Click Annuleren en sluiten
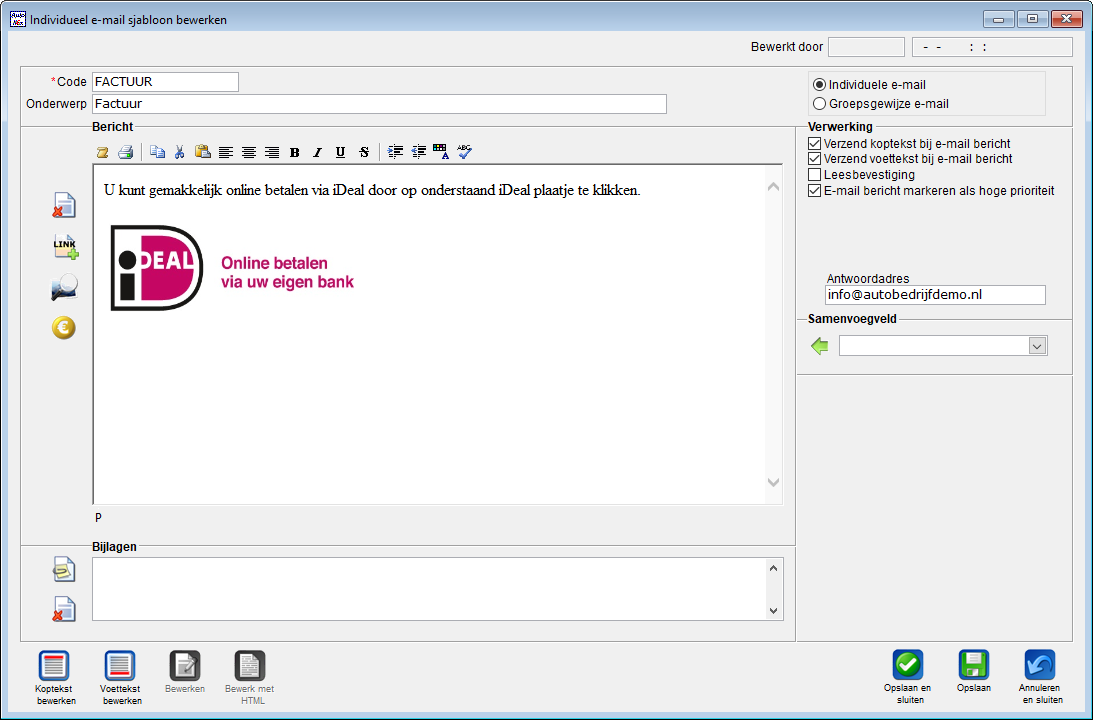Image resolution: width=1093 pixels, height=720 pixels. coord(1040,678)
